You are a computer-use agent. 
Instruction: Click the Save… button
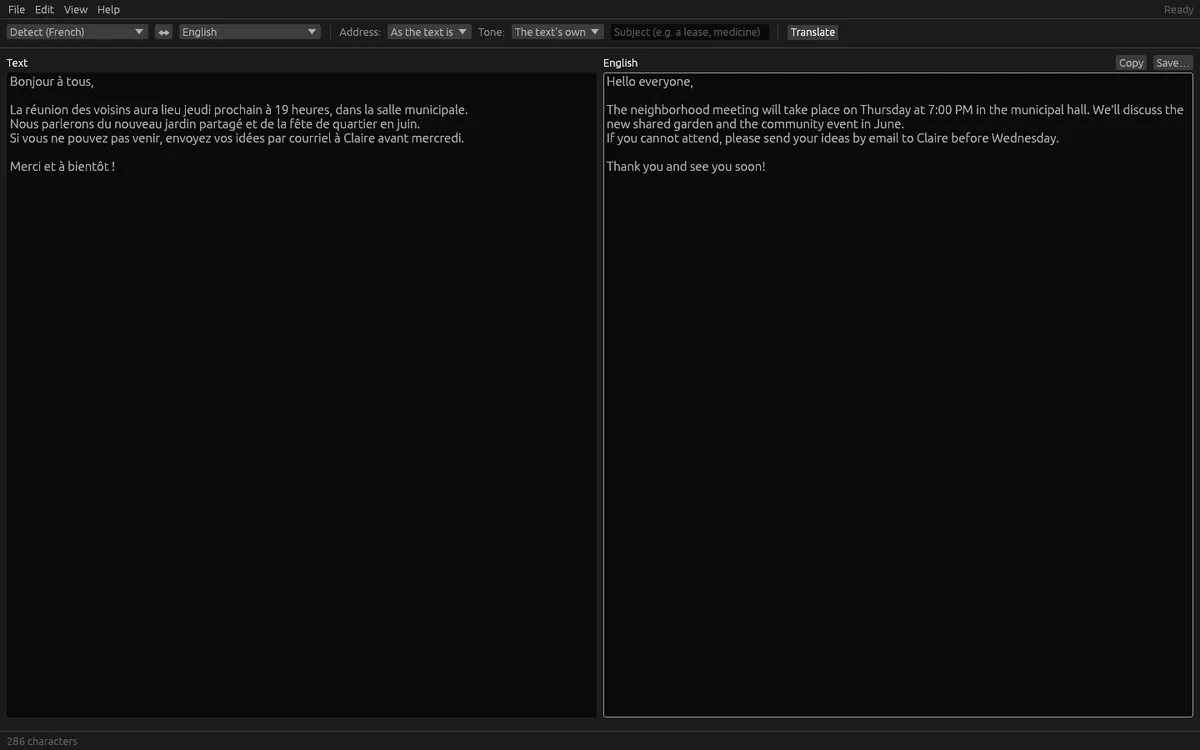[x=1173, y=63]
